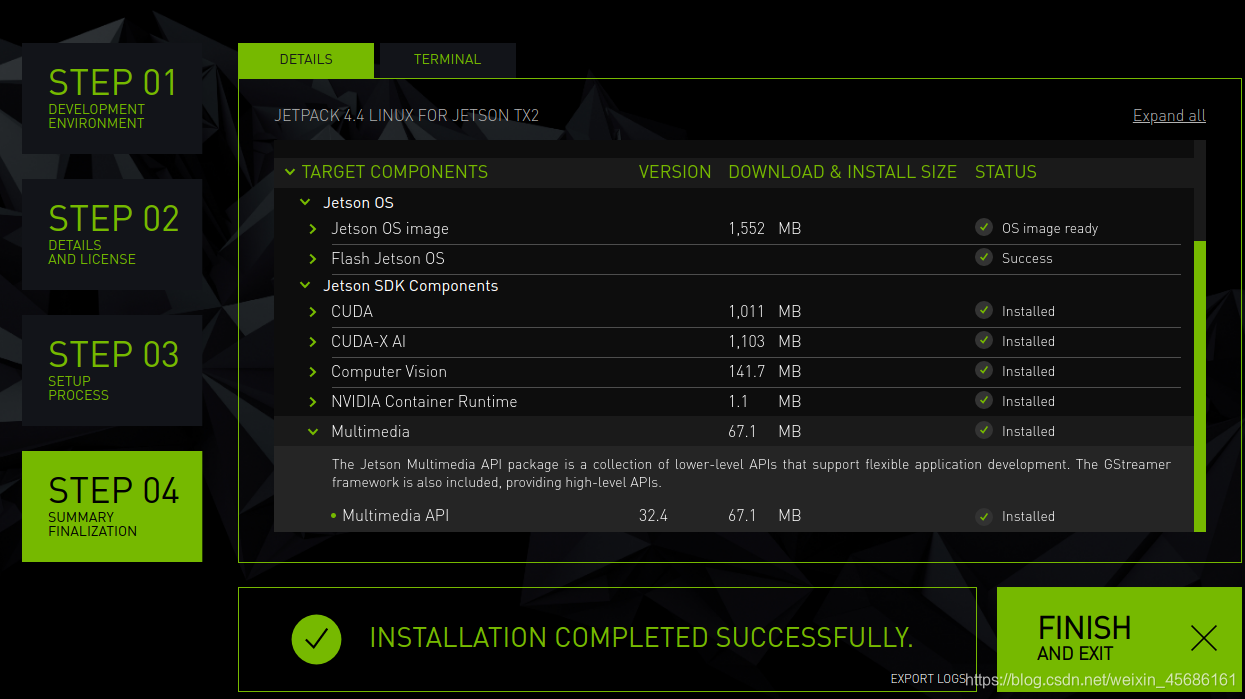
Task: Click CUDA-X AI row Installed check icon
Action: point(984,340)
